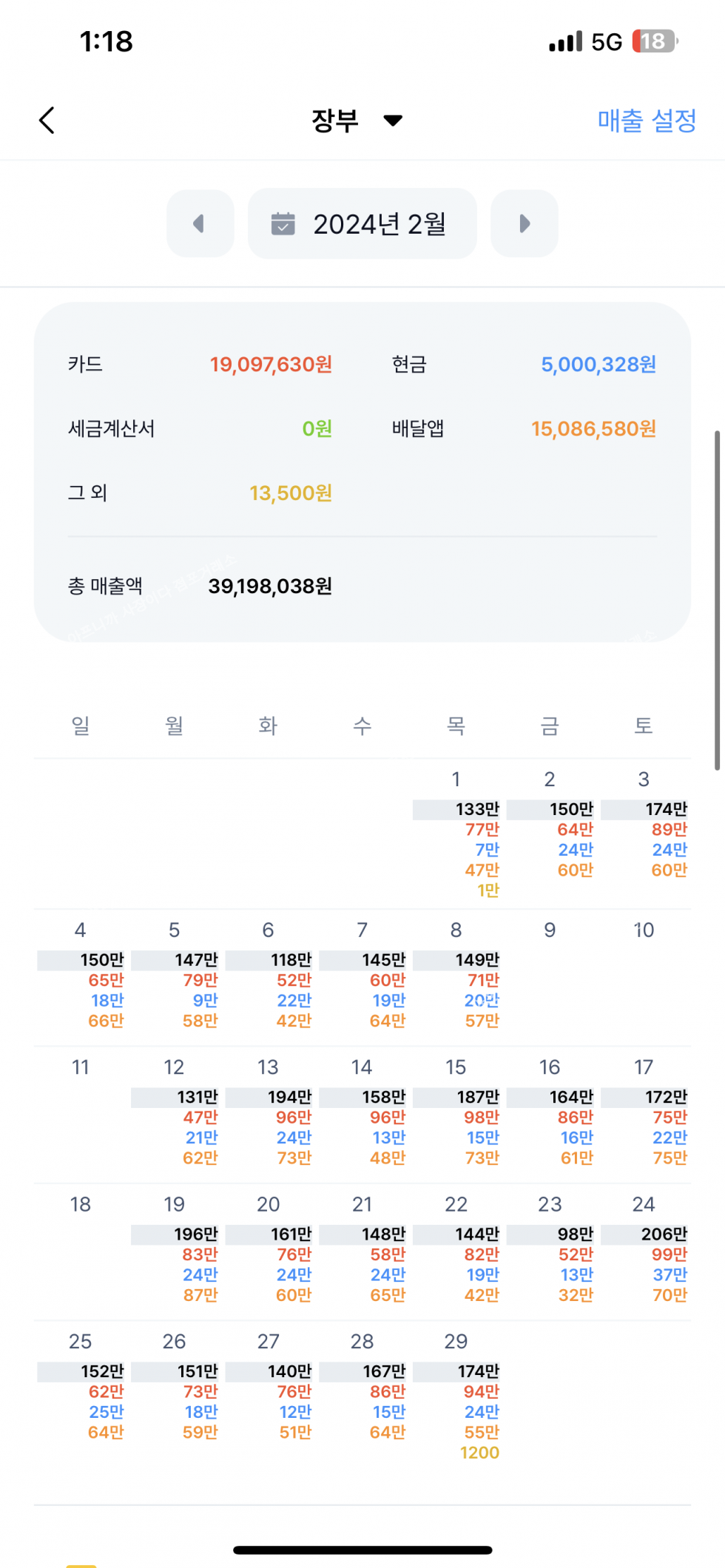Tap 배달앱 amount 15,086,580원

[593, 429]
